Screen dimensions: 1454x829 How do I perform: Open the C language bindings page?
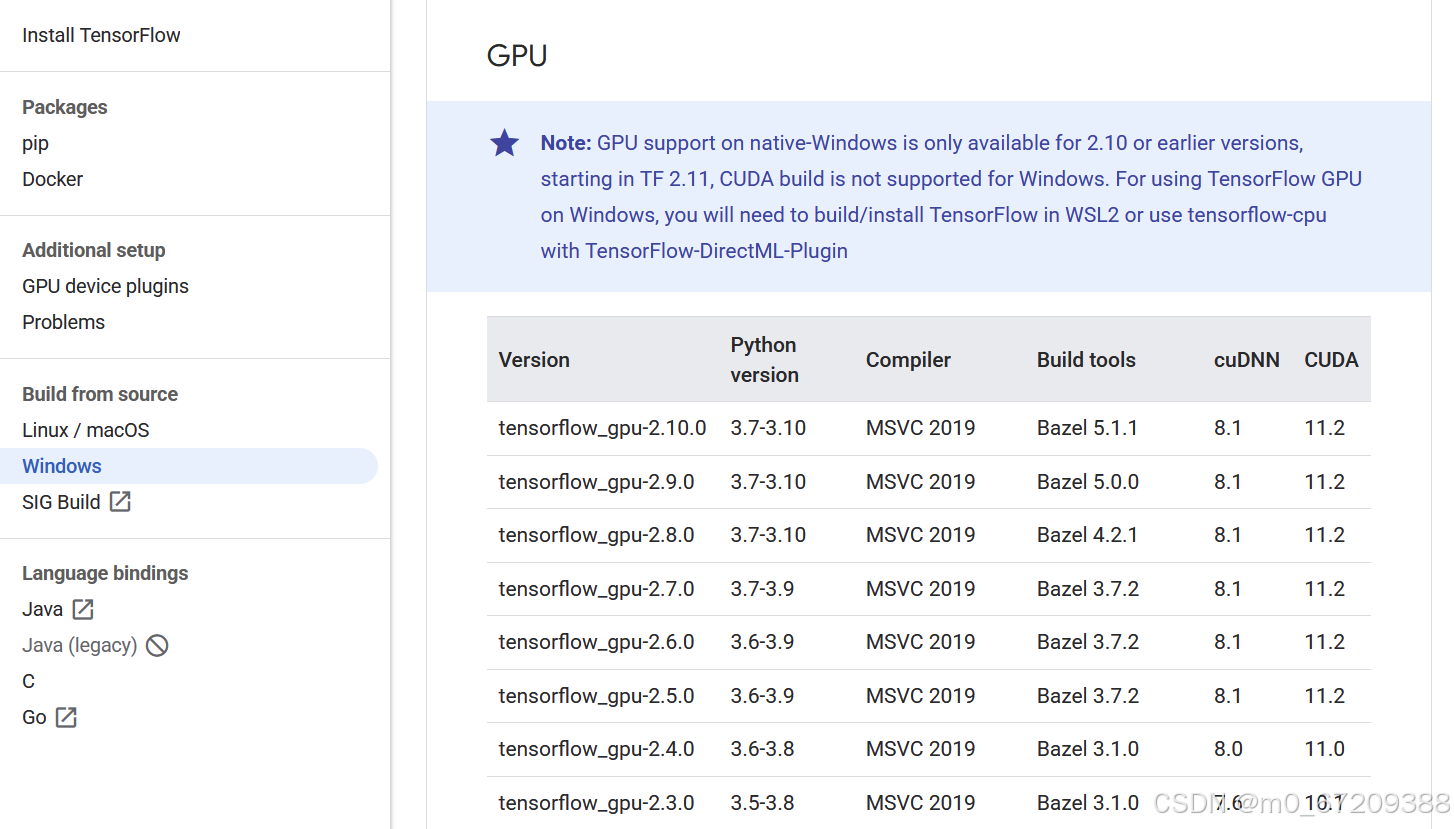point(28,681)
